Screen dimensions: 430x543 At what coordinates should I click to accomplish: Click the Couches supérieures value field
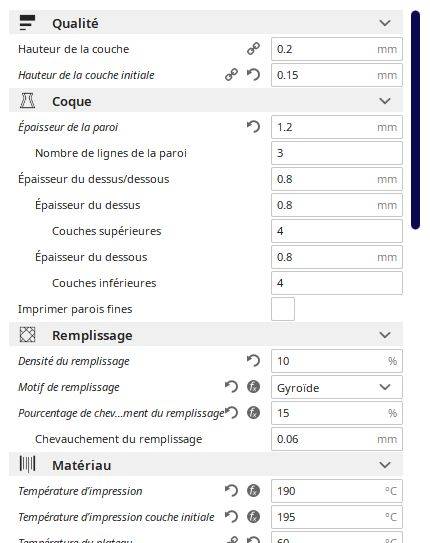337,231
